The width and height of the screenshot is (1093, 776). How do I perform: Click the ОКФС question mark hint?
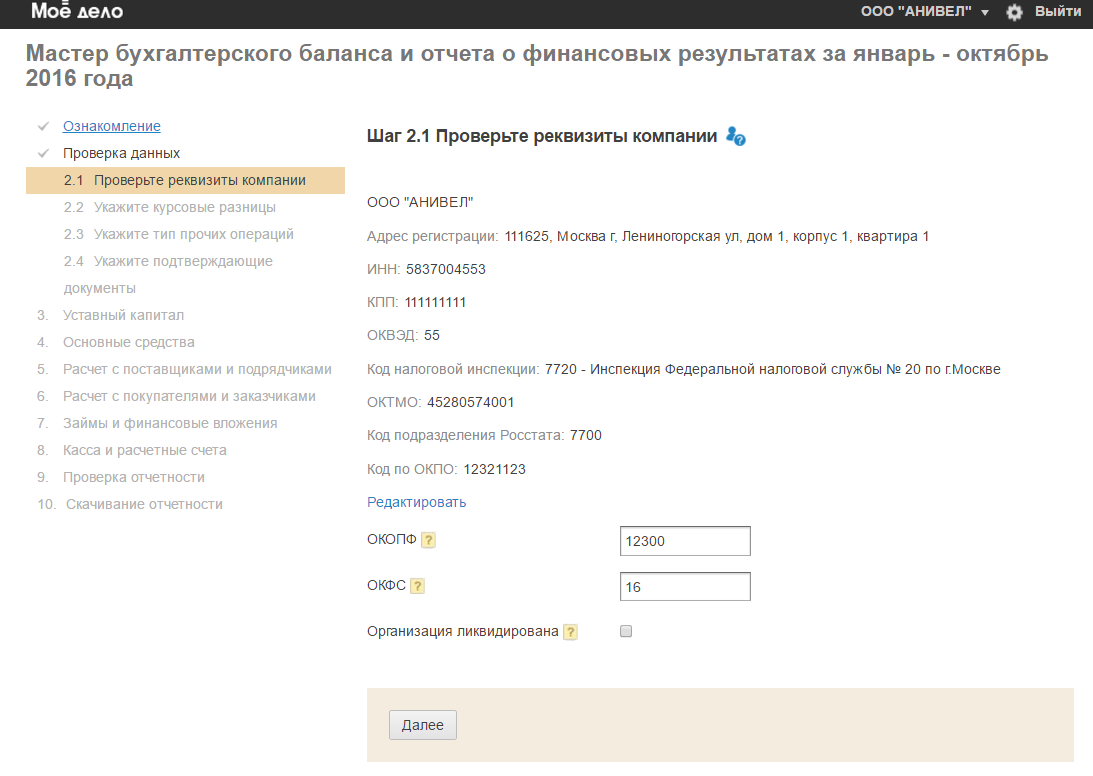coord(418,586)
